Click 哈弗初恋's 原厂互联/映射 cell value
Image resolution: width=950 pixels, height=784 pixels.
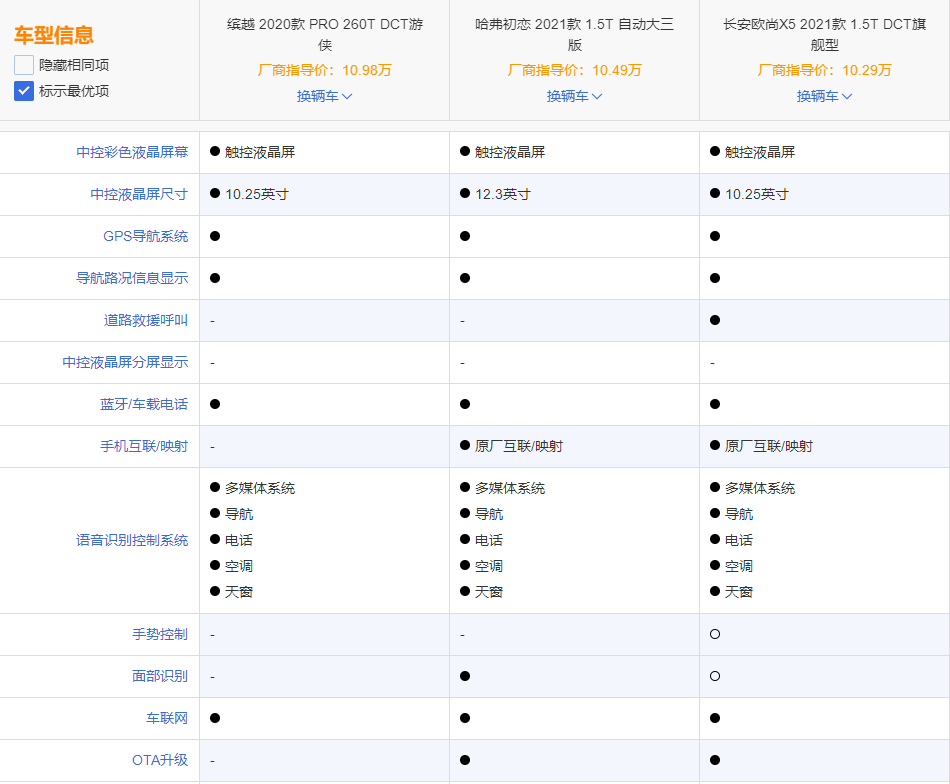pos(519,447)
